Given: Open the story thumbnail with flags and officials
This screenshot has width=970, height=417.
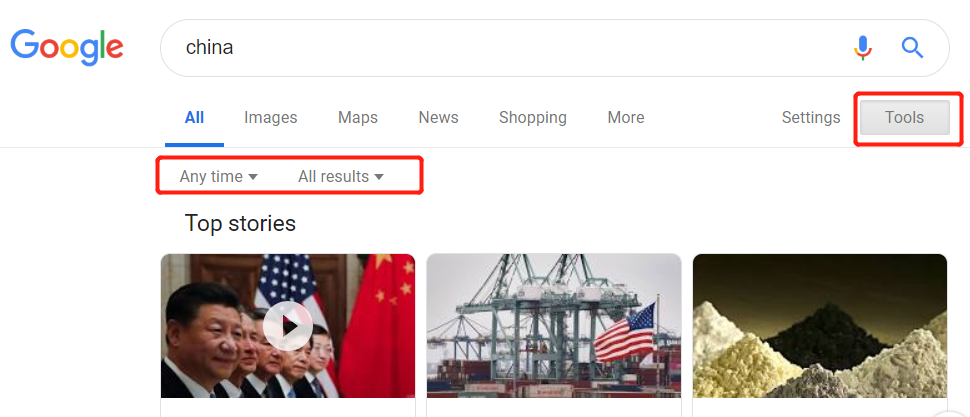Looking at the screenshot, I should click(288, 326).
